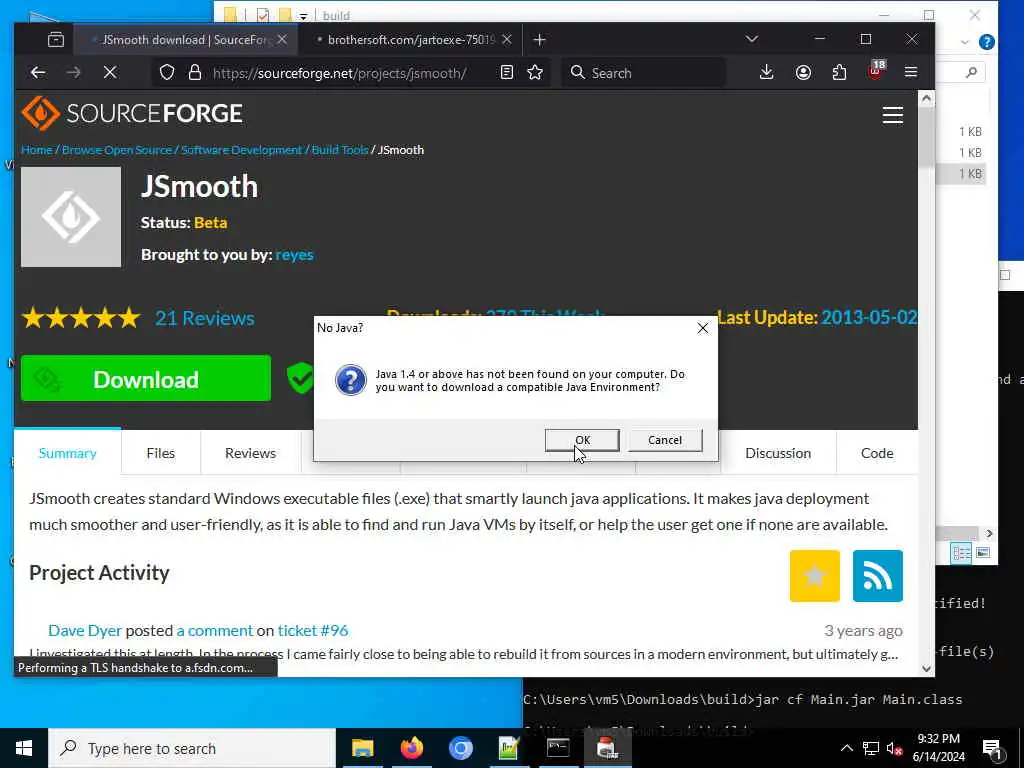Follow the Home breadcrumb link
This screenshot has width=1024, height=768.
(x=37, y=150)
